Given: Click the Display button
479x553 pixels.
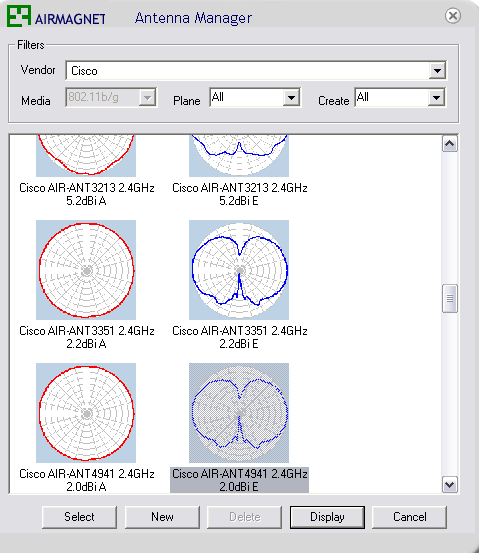Looking at the screenshot, I should point(327,517).
